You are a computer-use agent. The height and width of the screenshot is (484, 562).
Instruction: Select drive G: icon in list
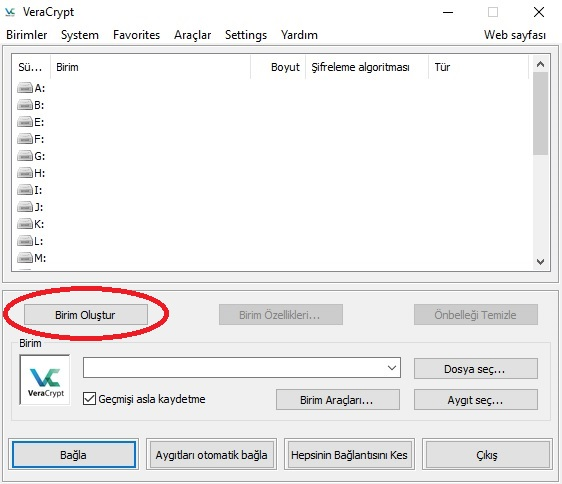[25, 156]
